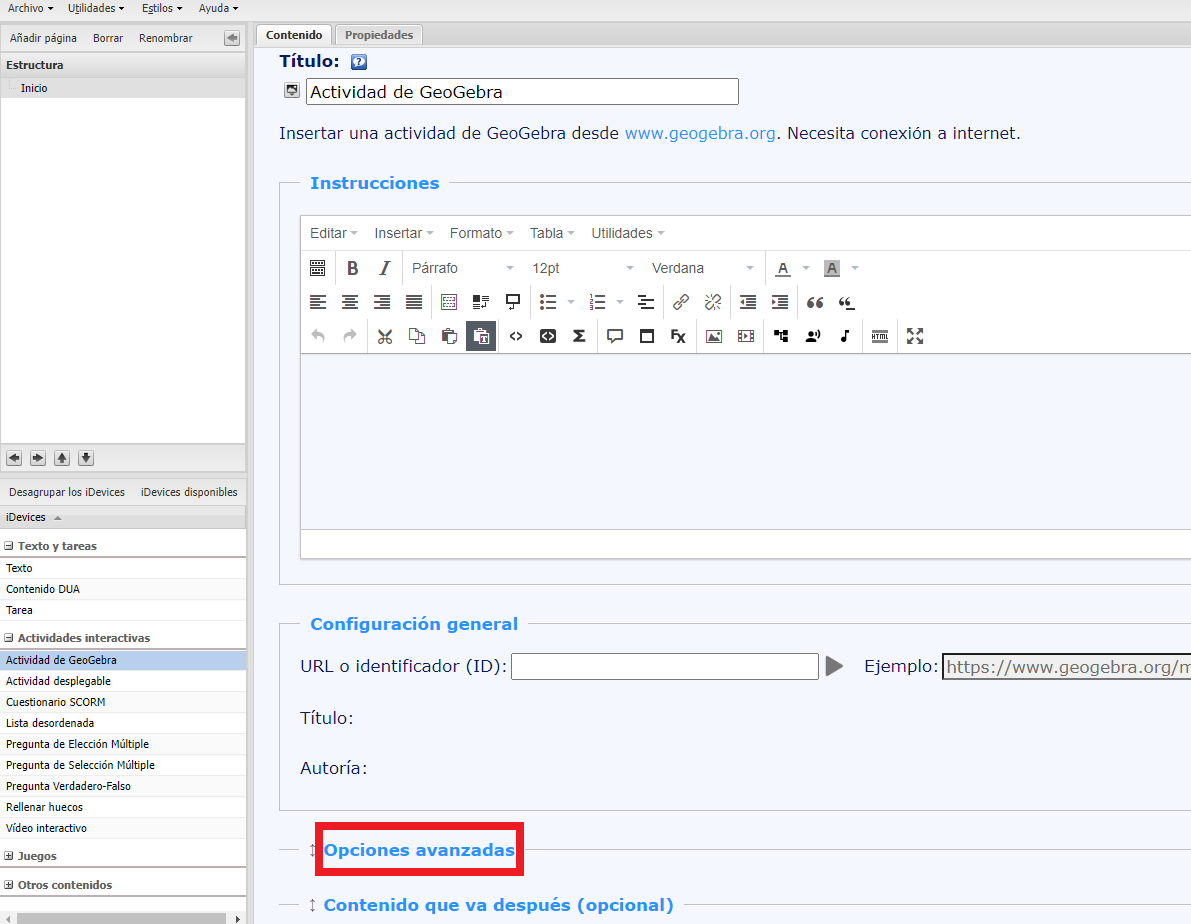Open the Verdana font family dropdown
This screenshot has height=924, width=1191.
coord(703,268)
